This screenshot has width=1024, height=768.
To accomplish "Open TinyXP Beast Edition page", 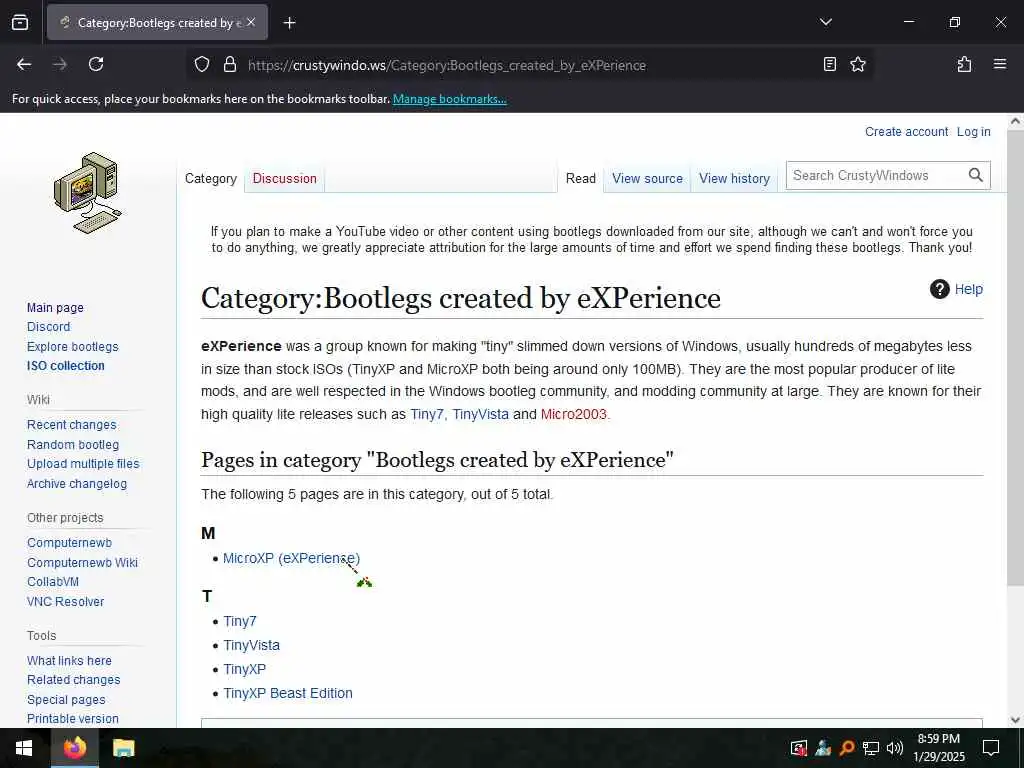I will [287, 694].
